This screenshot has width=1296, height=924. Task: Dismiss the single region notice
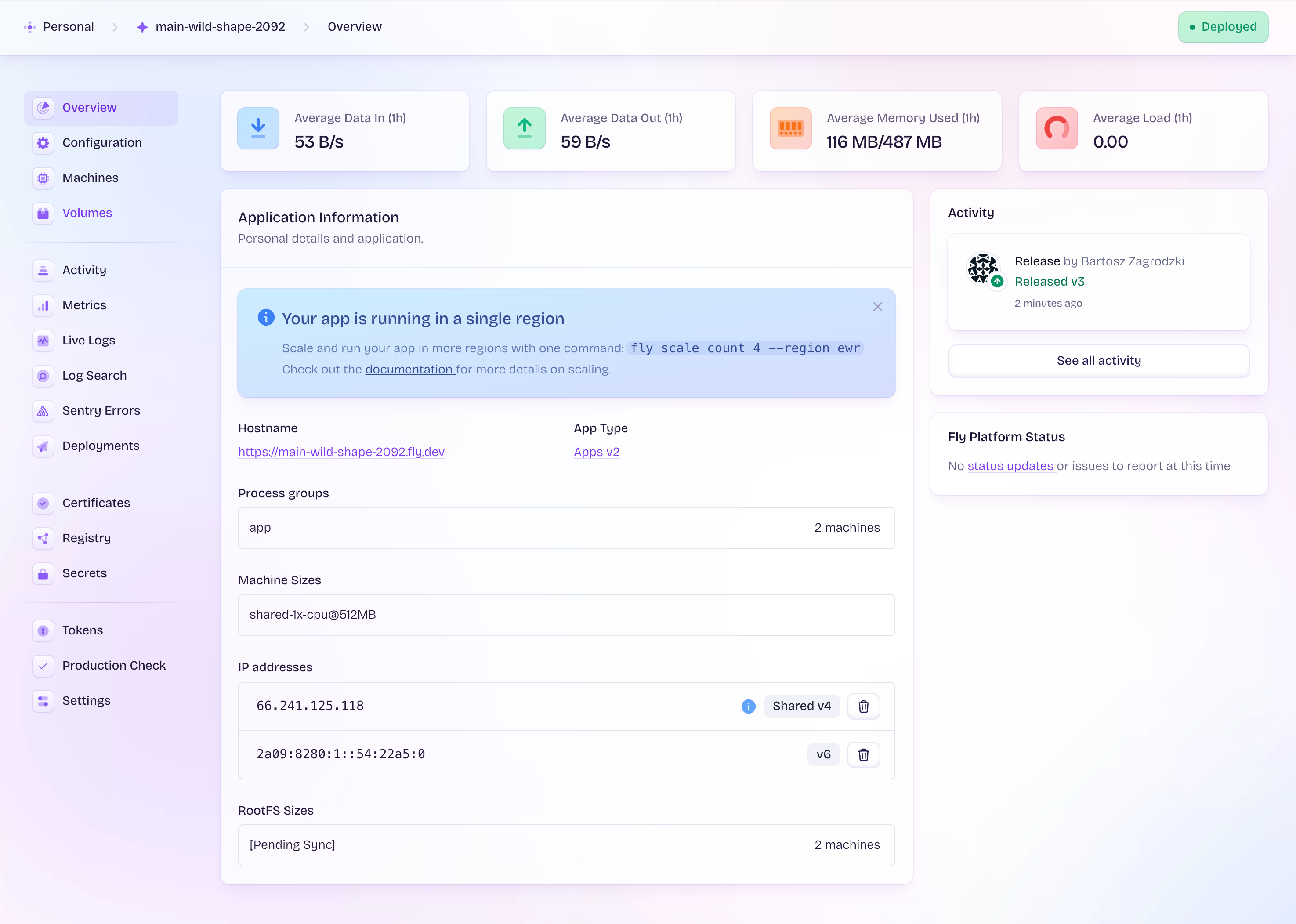pos(877,307)
